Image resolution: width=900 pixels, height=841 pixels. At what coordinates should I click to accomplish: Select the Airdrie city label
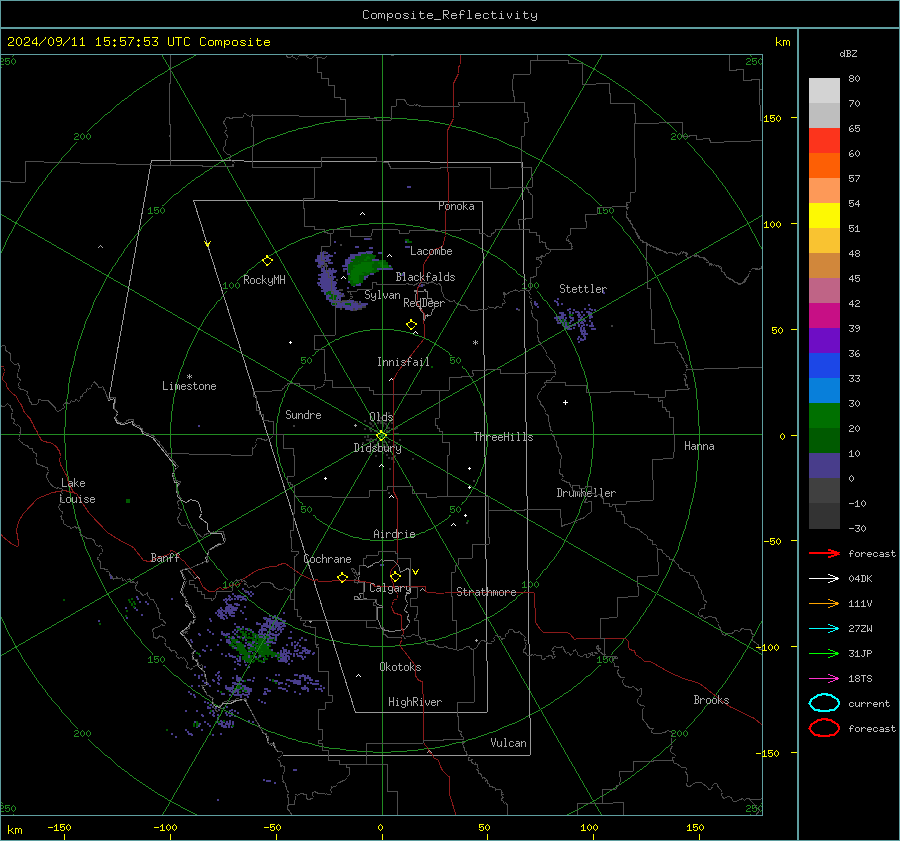click(x=394, y=534)
